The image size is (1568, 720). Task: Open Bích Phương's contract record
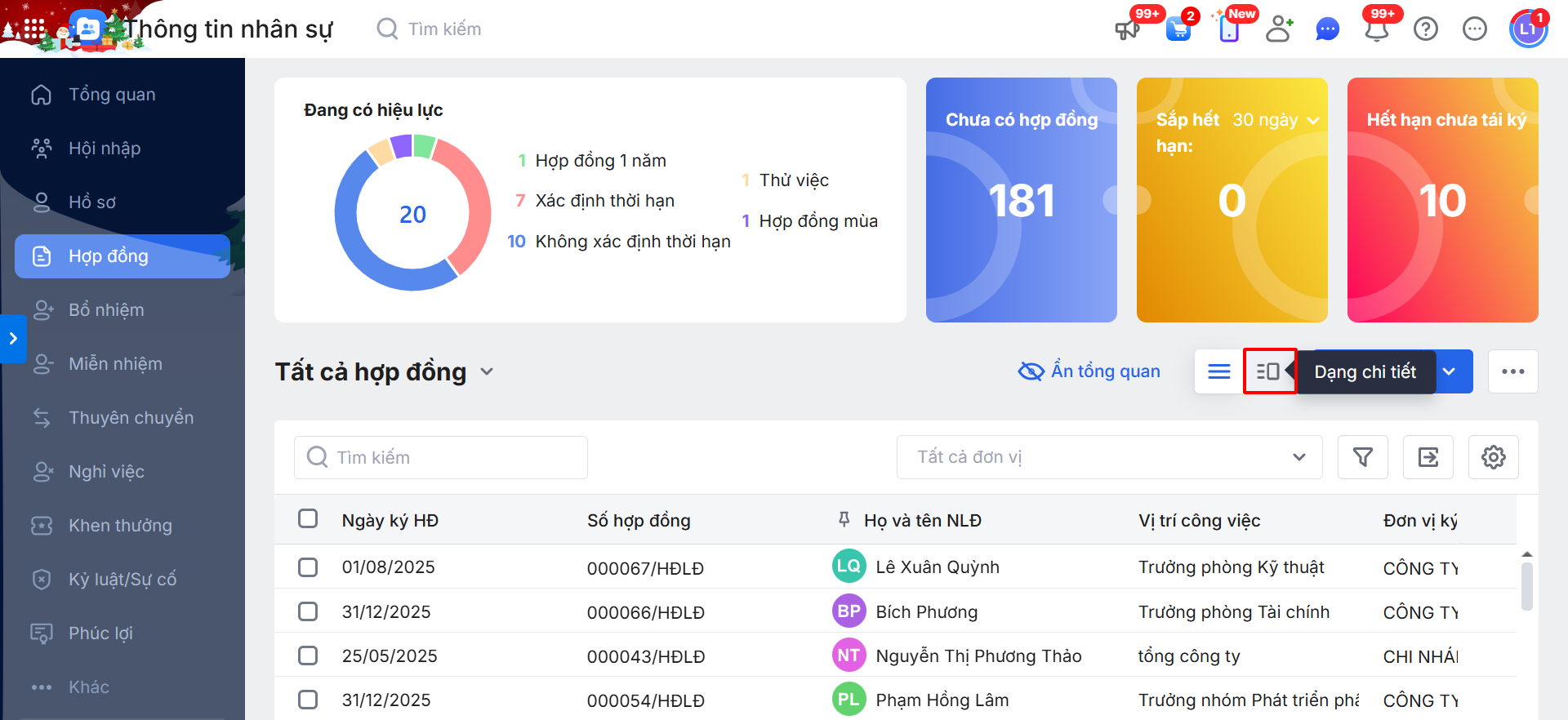pos(895,611)
